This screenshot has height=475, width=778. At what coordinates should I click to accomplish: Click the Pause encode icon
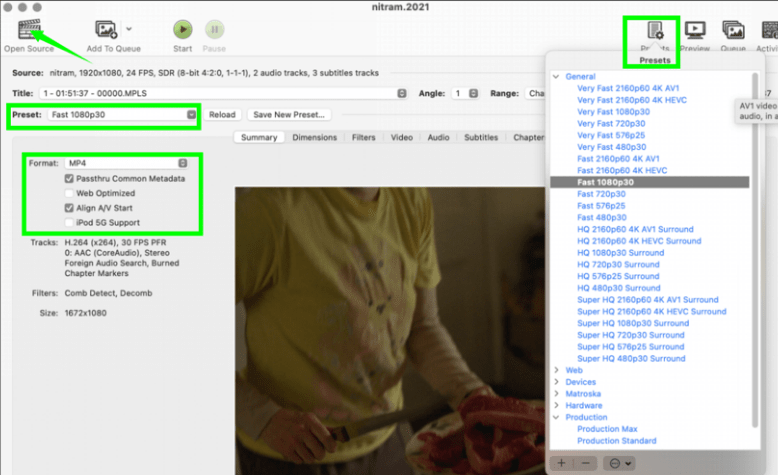[215, 30]
